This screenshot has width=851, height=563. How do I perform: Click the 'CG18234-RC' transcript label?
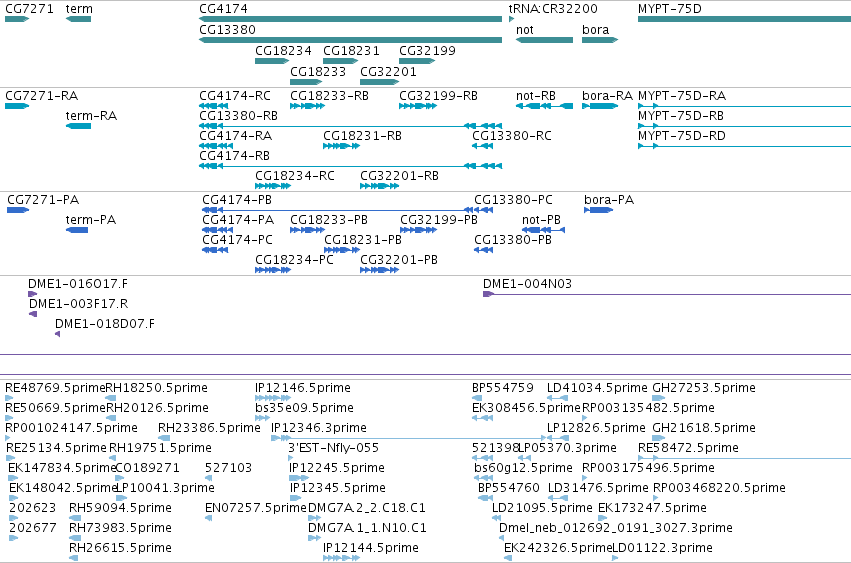[x=295, y=176]
